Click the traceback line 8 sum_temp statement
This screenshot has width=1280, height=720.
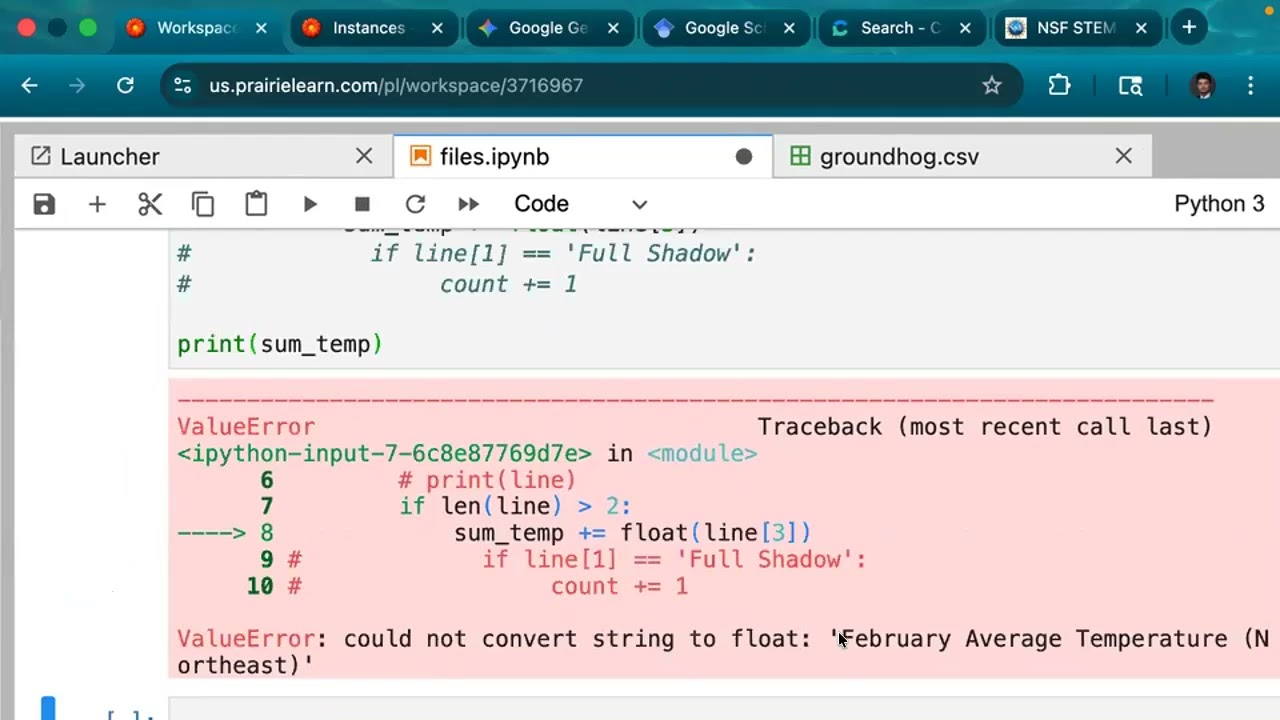click(633, 533)
